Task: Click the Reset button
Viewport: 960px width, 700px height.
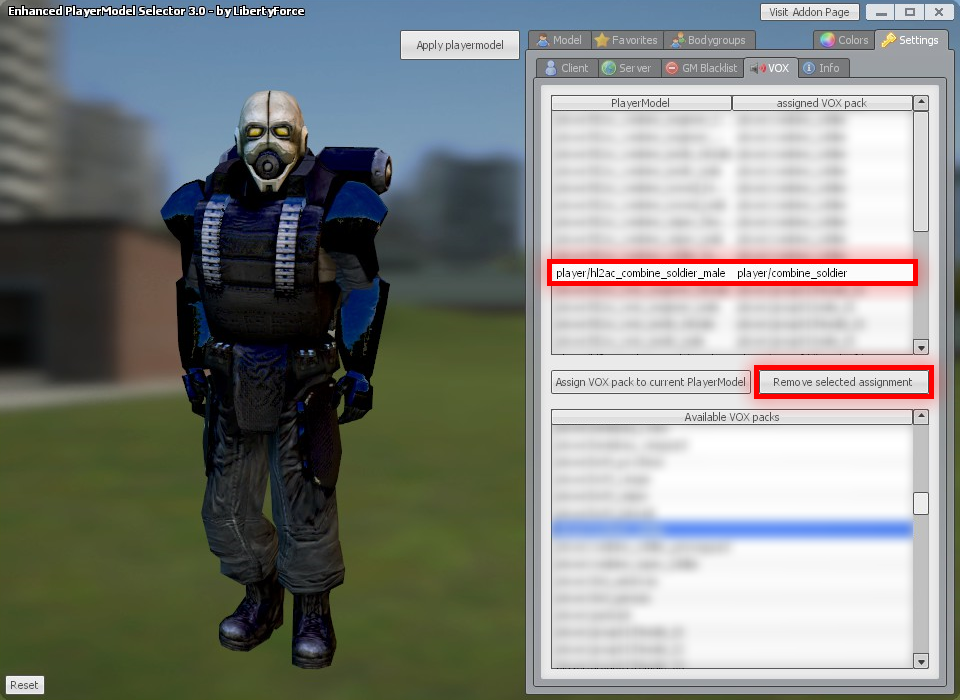Action: tap(24, 685)
